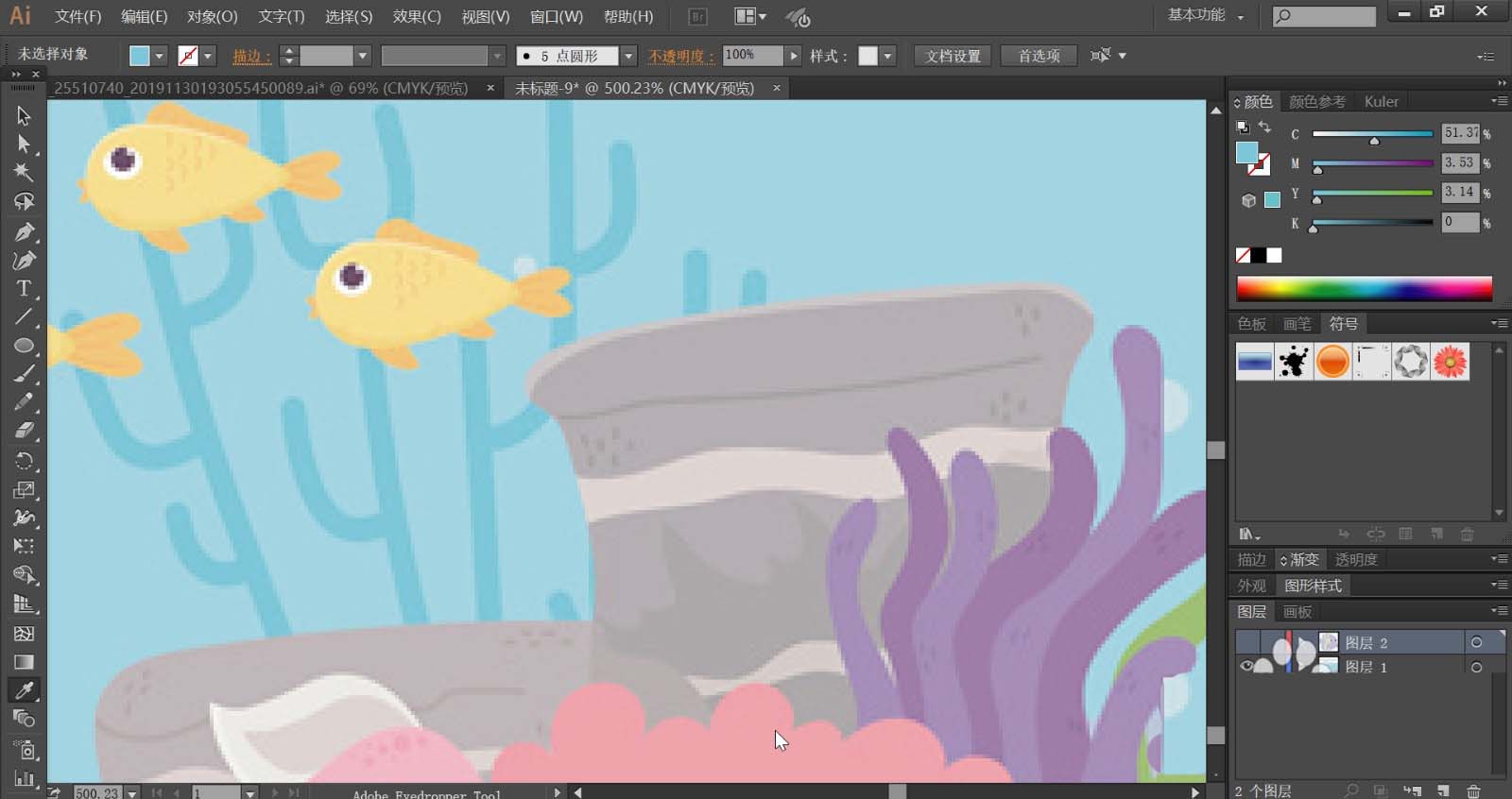The image size is (1512, 799).
Task: Open the Color panel flyout menu
Action: pyautogui.click(x=1500, y=101)
